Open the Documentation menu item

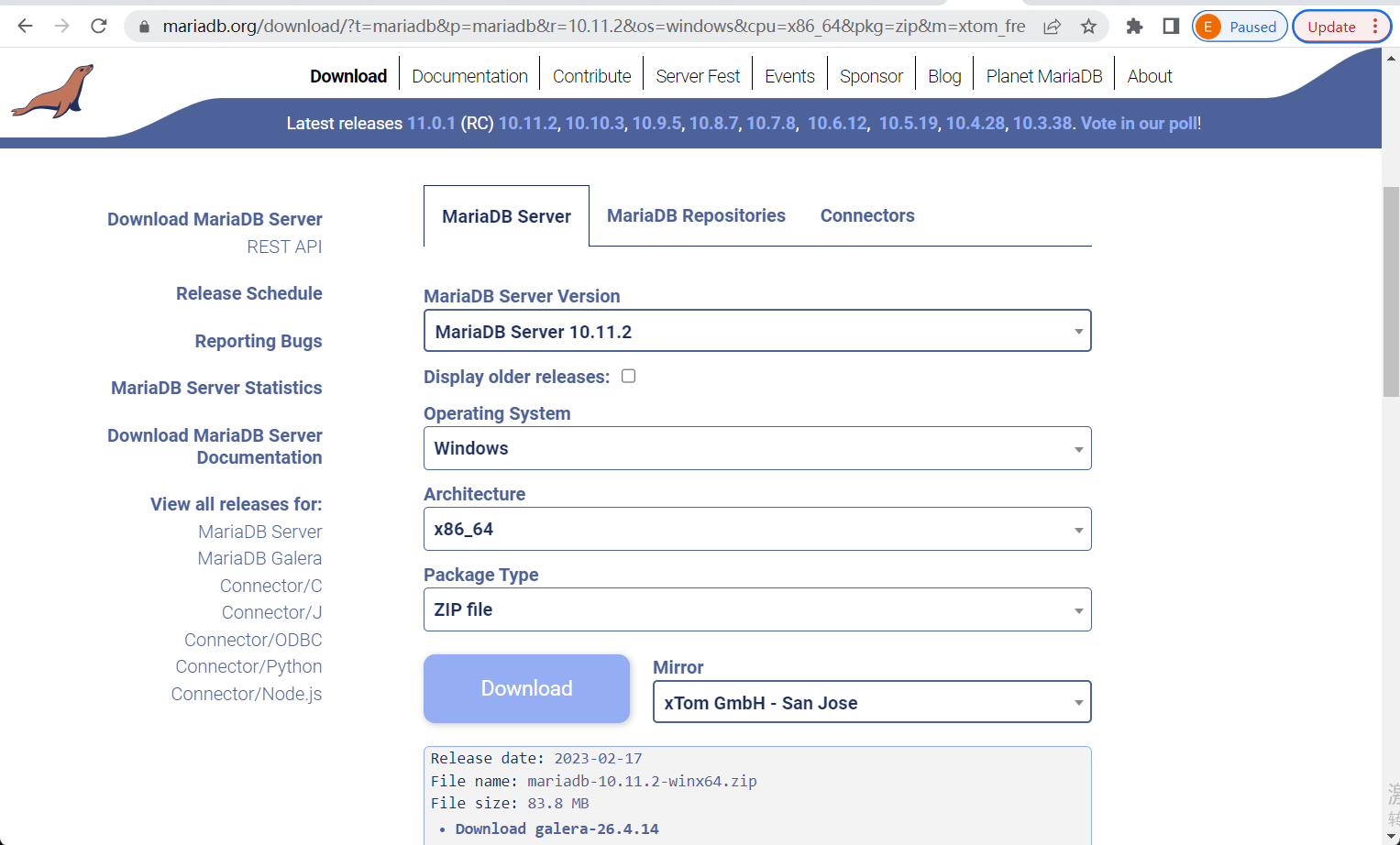point(469,76)
